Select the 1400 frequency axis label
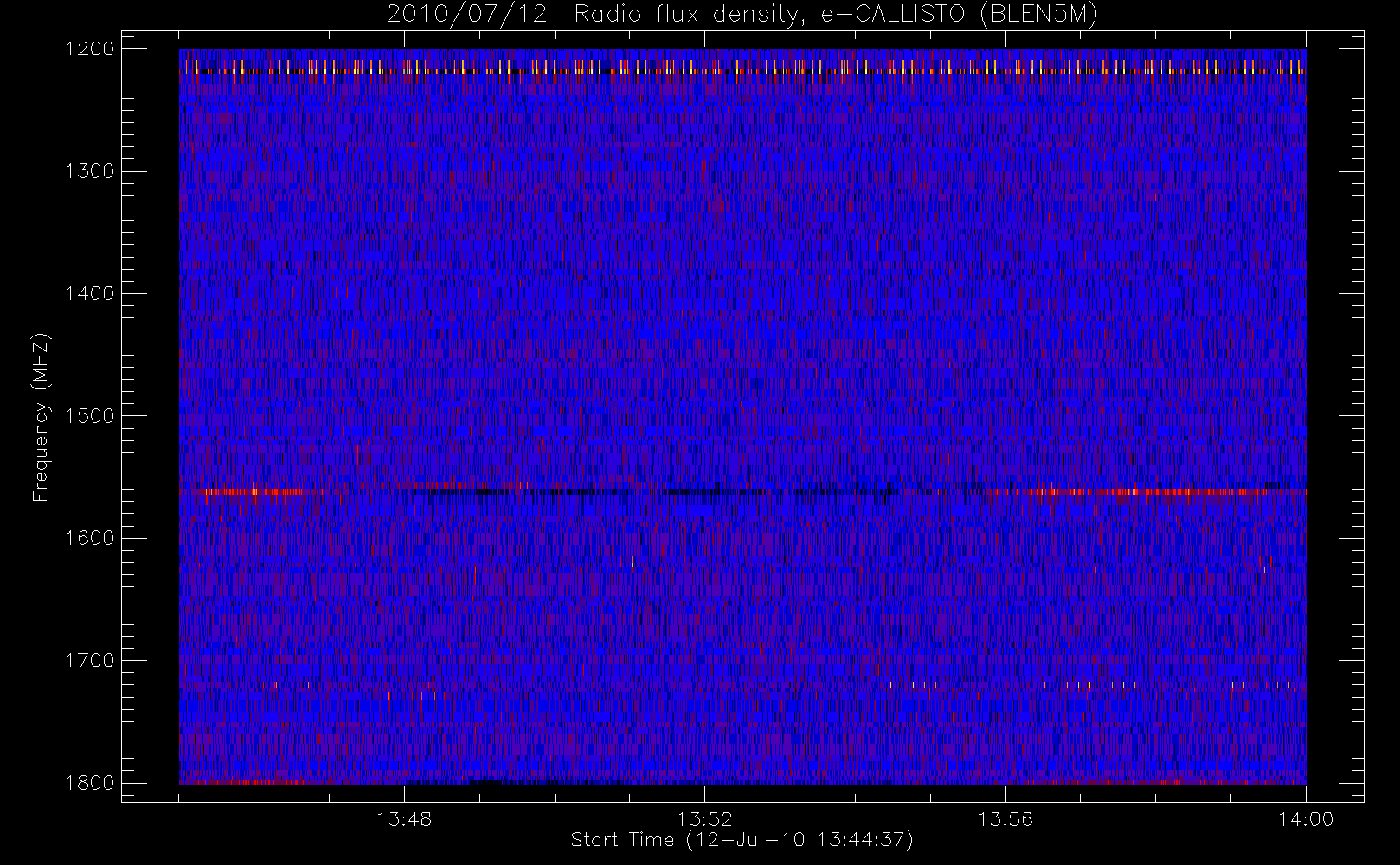1400x865 pixels. pyautogui.click(x=90, y=293)
